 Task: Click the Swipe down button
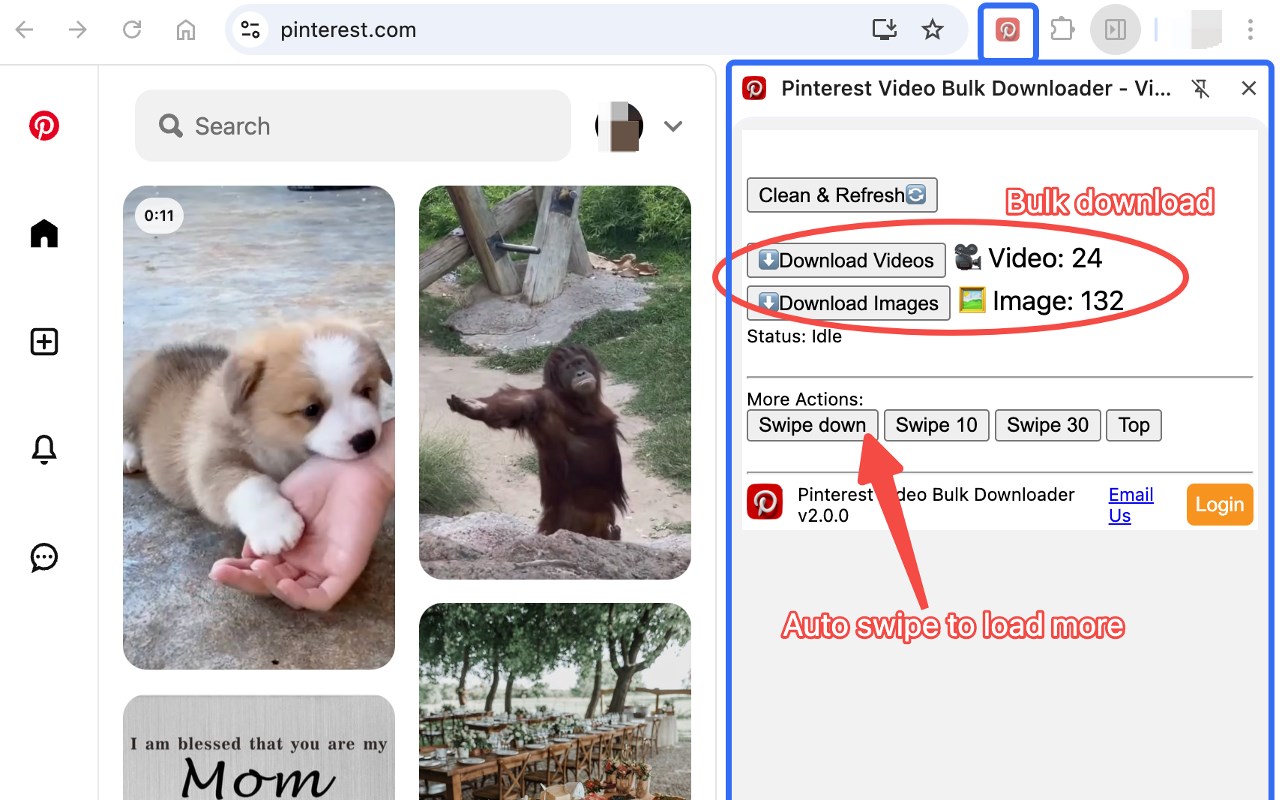pyautogui.click(x=812, y=425)
